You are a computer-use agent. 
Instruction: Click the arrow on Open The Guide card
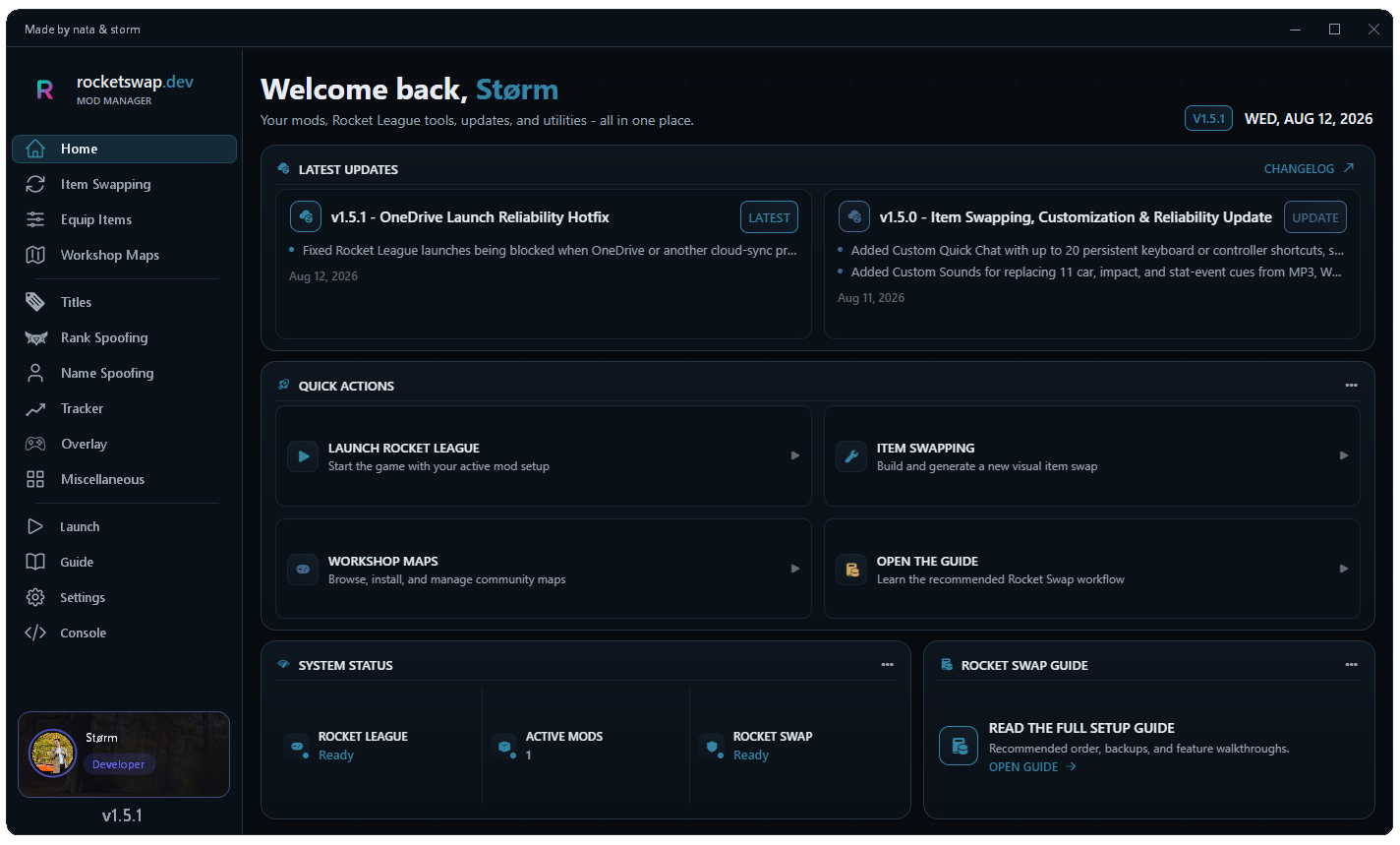click(x=1344, y=569)
